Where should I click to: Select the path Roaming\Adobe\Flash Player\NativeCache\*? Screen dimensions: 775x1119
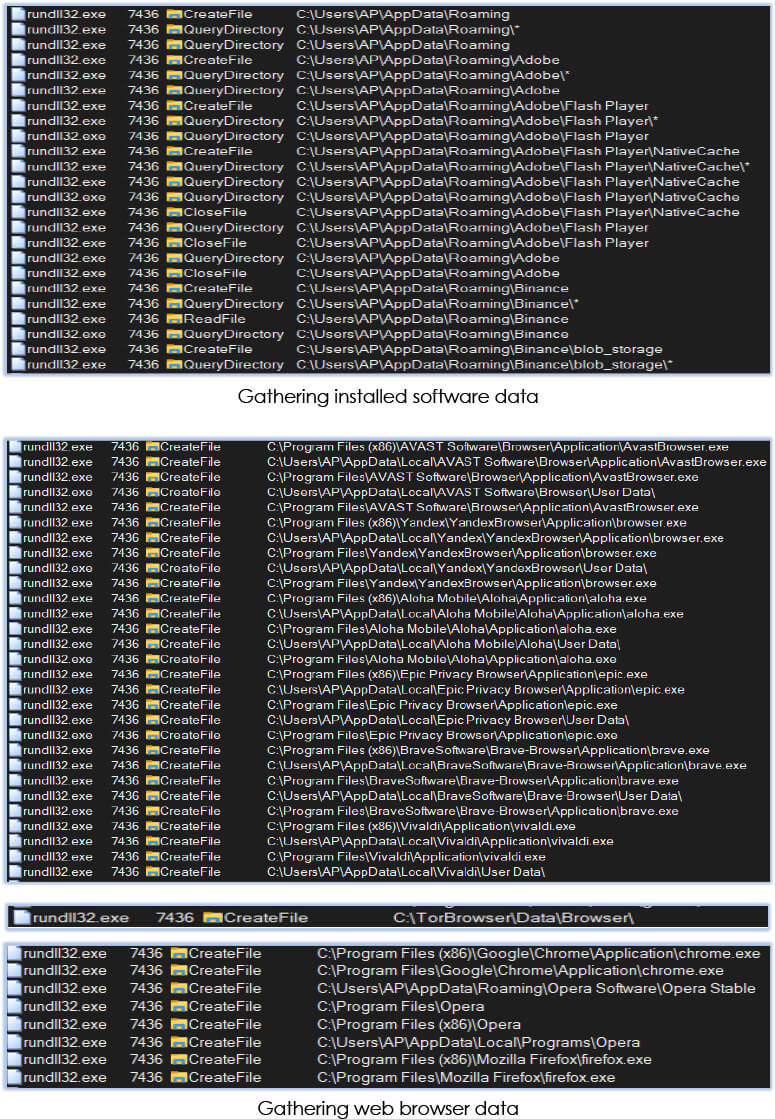point(523,167)
